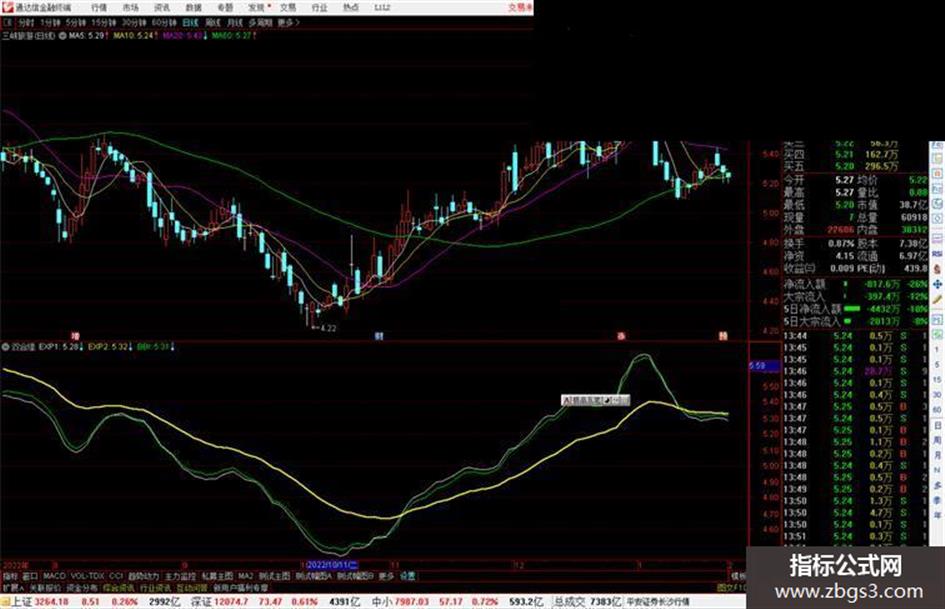Click 设置 in indicator bar

pyautogui.click(x=408, y=576)
